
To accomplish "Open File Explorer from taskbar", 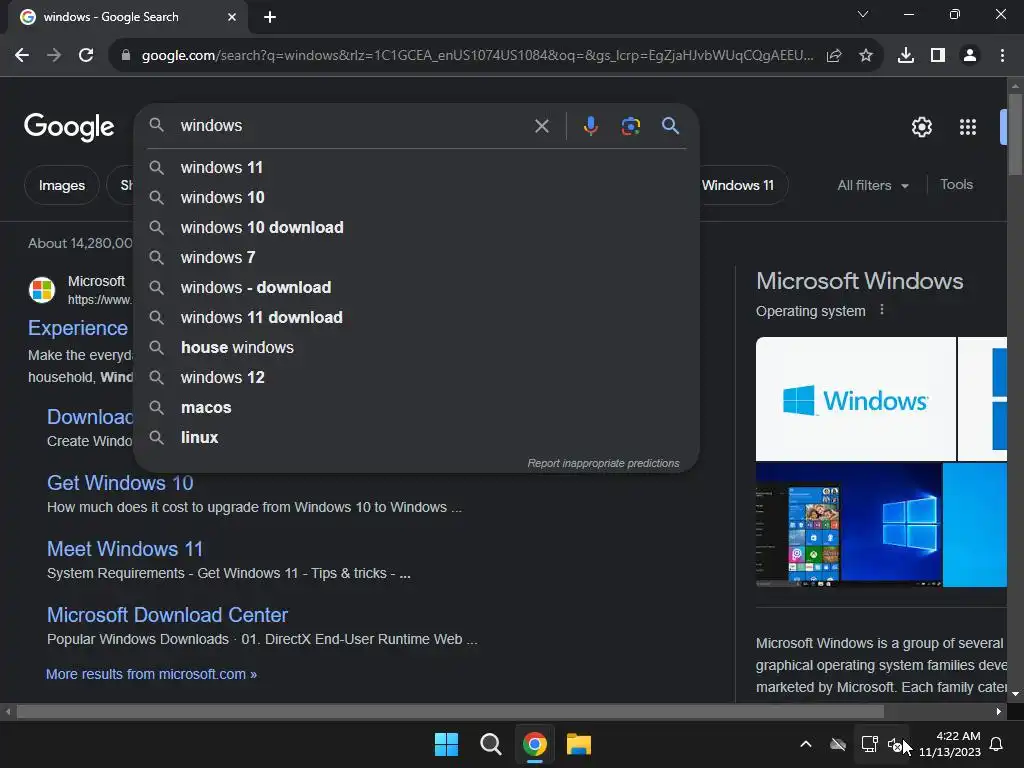I will (x=579, y=744).
